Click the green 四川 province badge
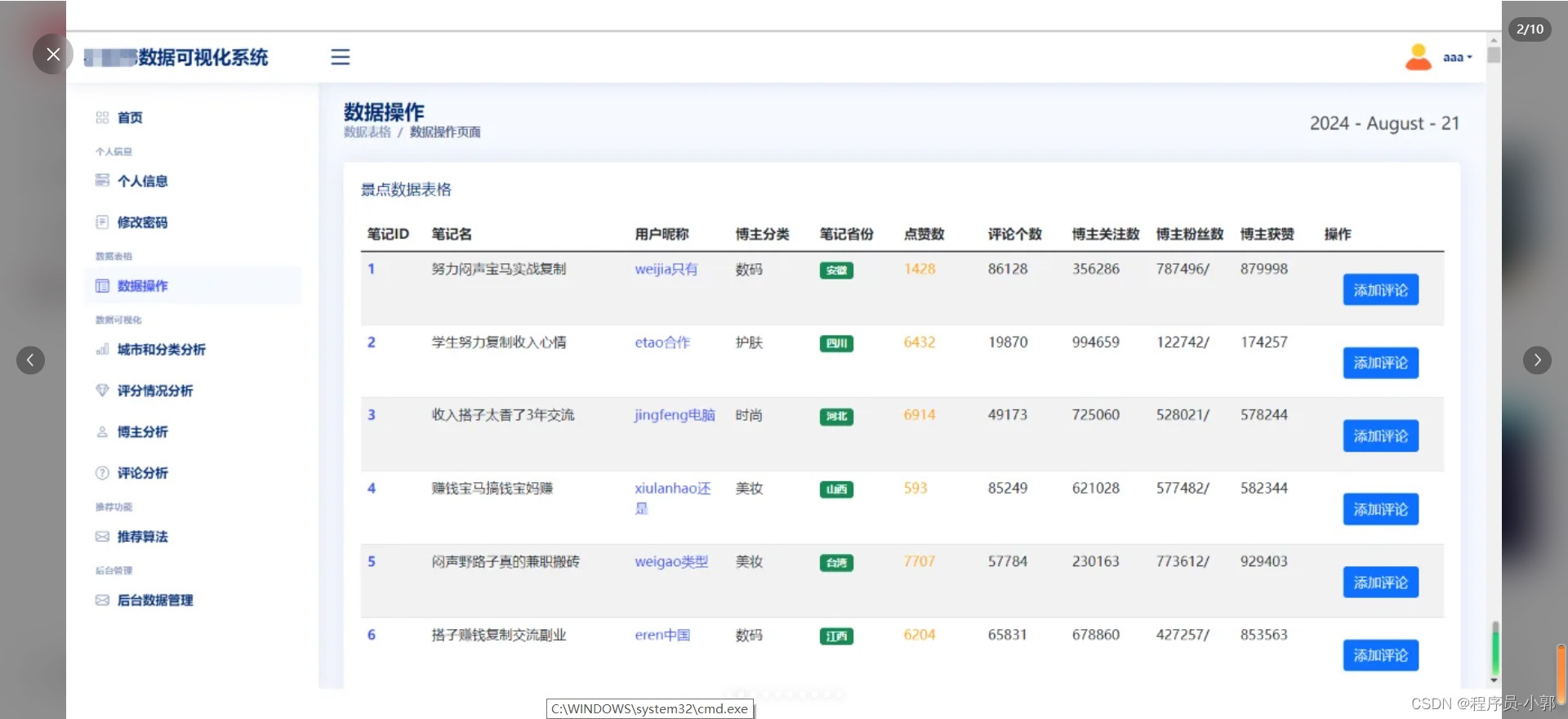The width and height of the screenshot is (1568, 719). point(836,344)
